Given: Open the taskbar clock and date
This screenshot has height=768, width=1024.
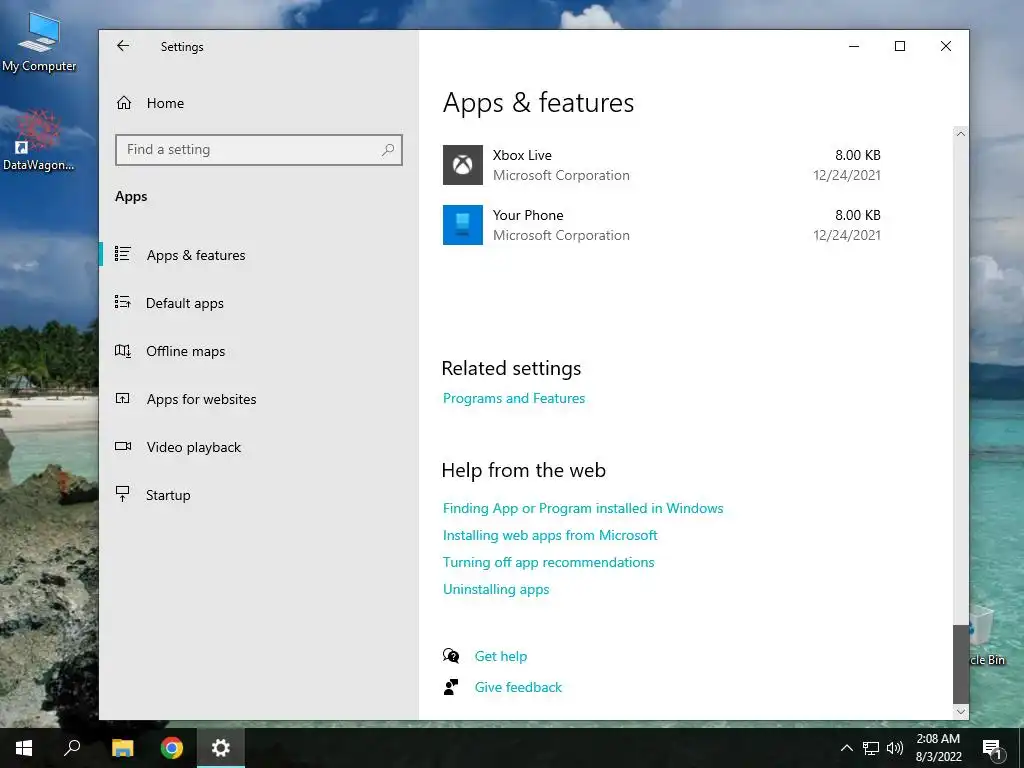Looking at the screenshot, I should [x=938, y=748].
